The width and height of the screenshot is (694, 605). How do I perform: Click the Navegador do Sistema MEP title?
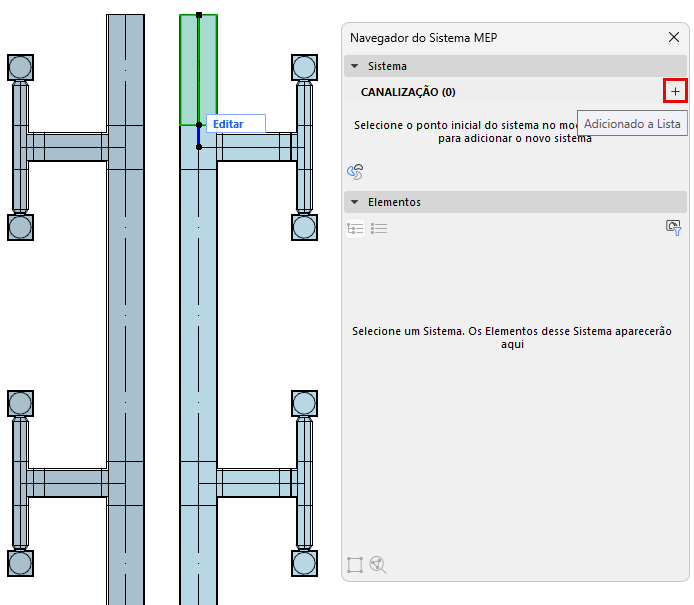[x=424, y=38]
